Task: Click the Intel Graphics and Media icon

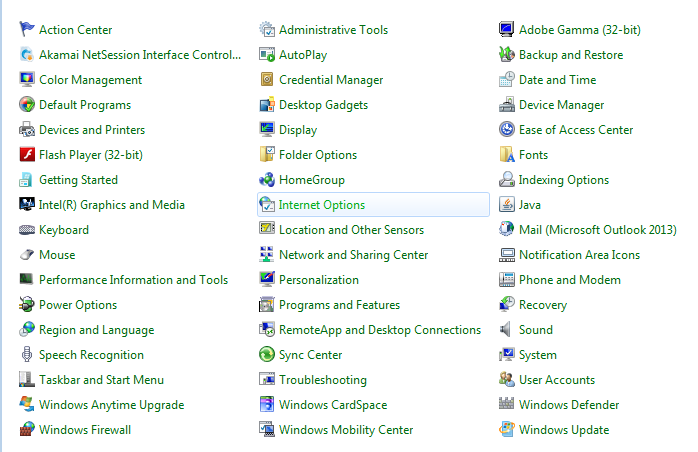Action: point(27,204)
